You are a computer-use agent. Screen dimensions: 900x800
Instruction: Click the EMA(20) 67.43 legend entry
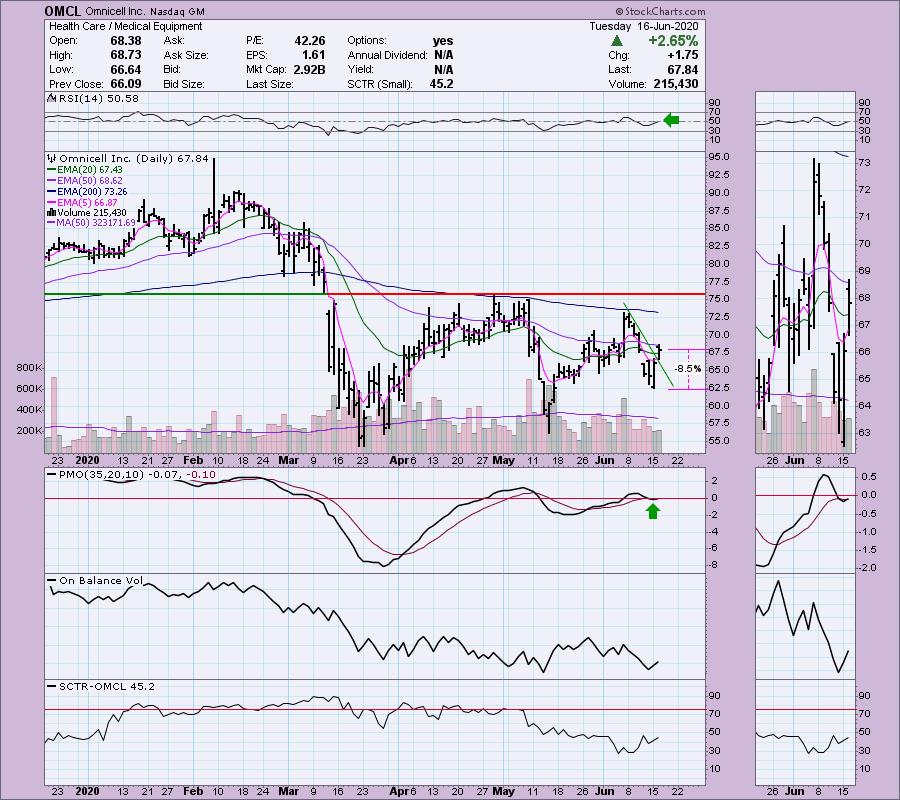click(x=90, y=170)
